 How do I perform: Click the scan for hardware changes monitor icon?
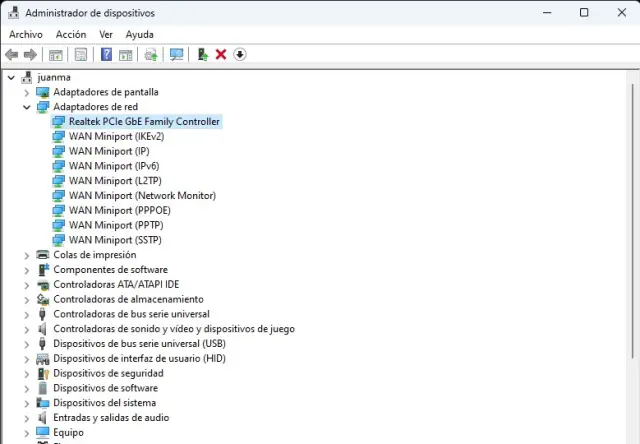pyautogui.click(x=176, y=54)
